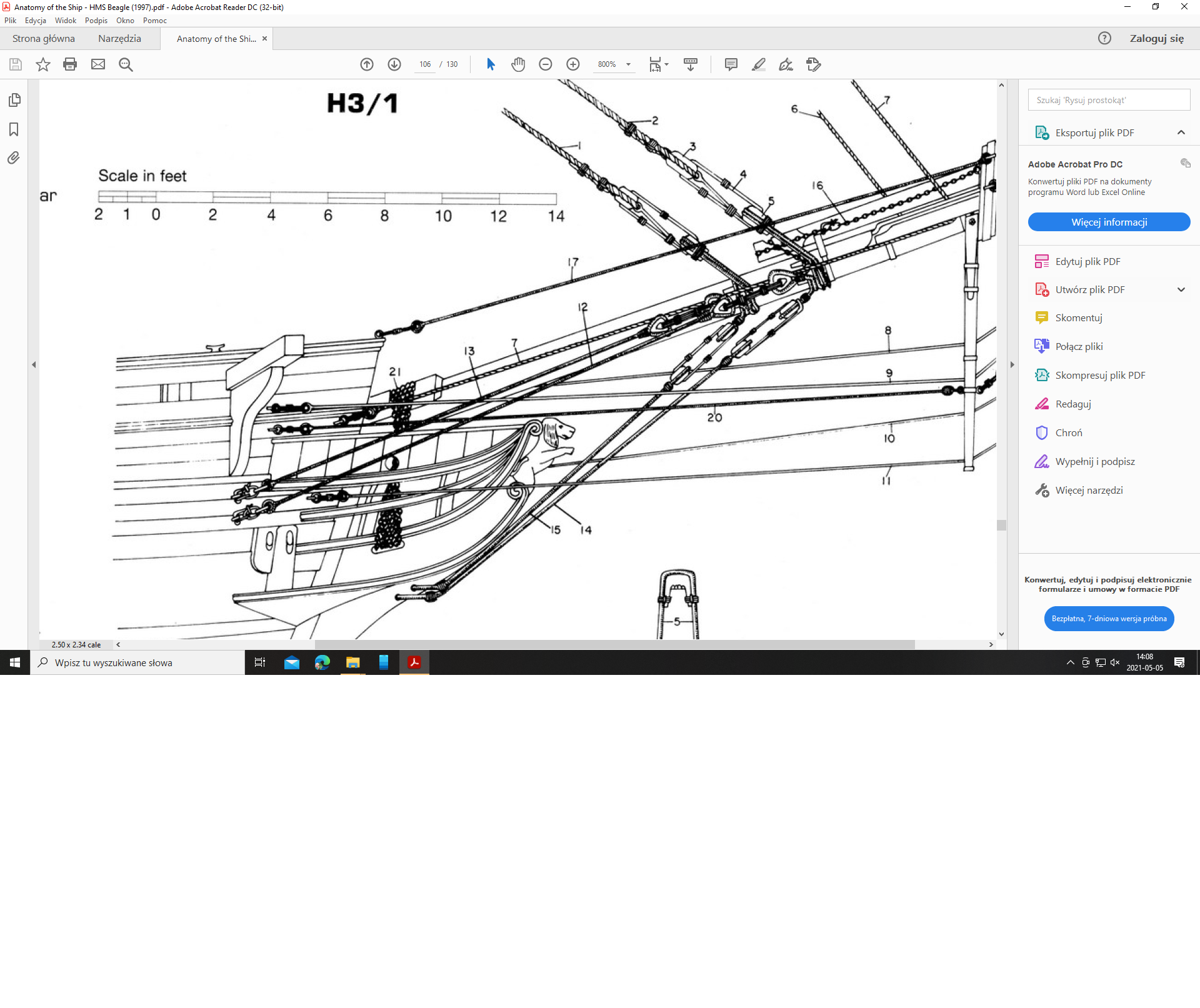This screenshot has height=1008, width=1200.
Task: Open page thumbnails panel icon
Action: pos(14,100)
